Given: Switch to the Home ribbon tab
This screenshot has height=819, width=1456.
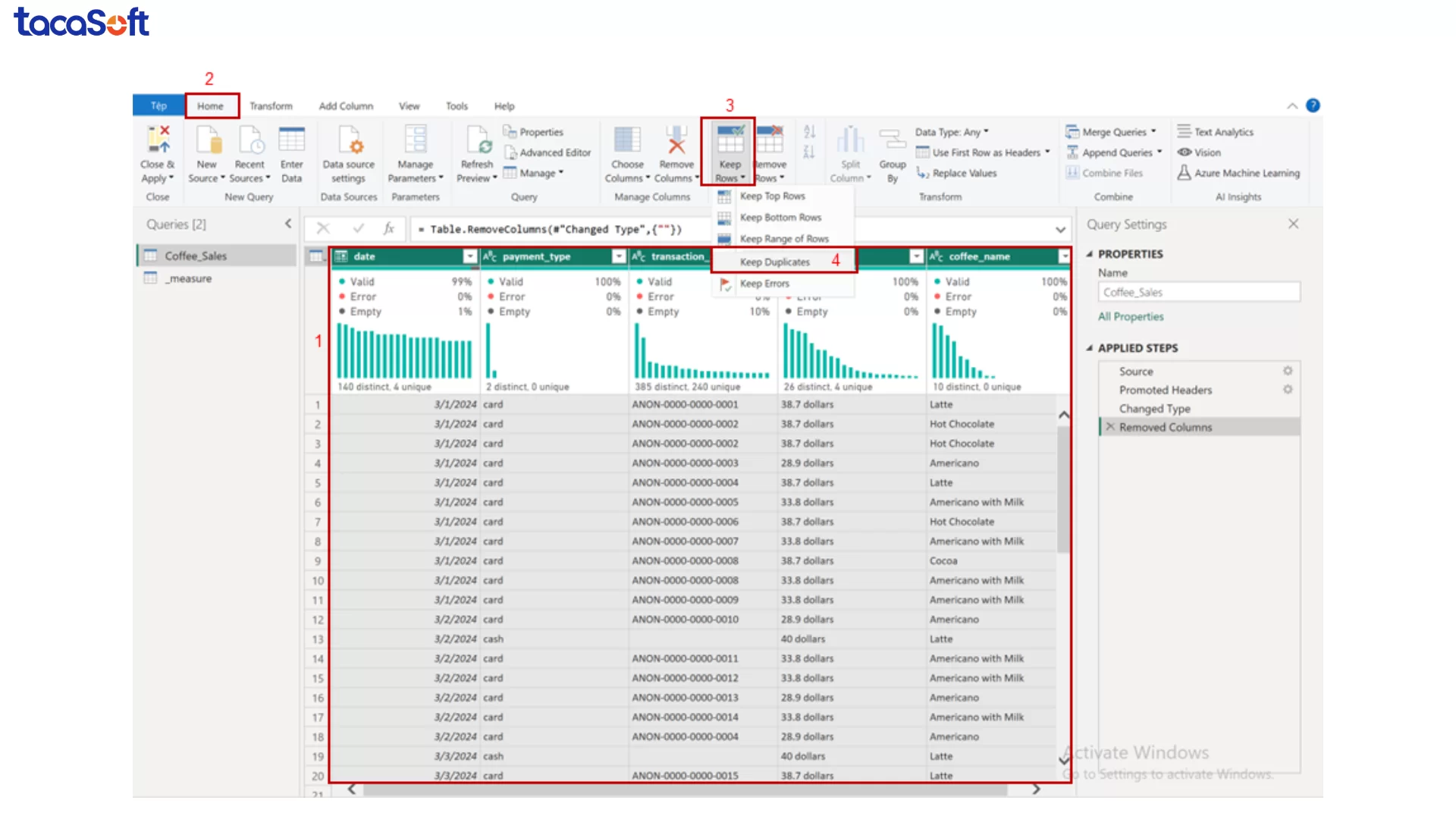Looking at the screenshot, I should [x=211, y=106].
